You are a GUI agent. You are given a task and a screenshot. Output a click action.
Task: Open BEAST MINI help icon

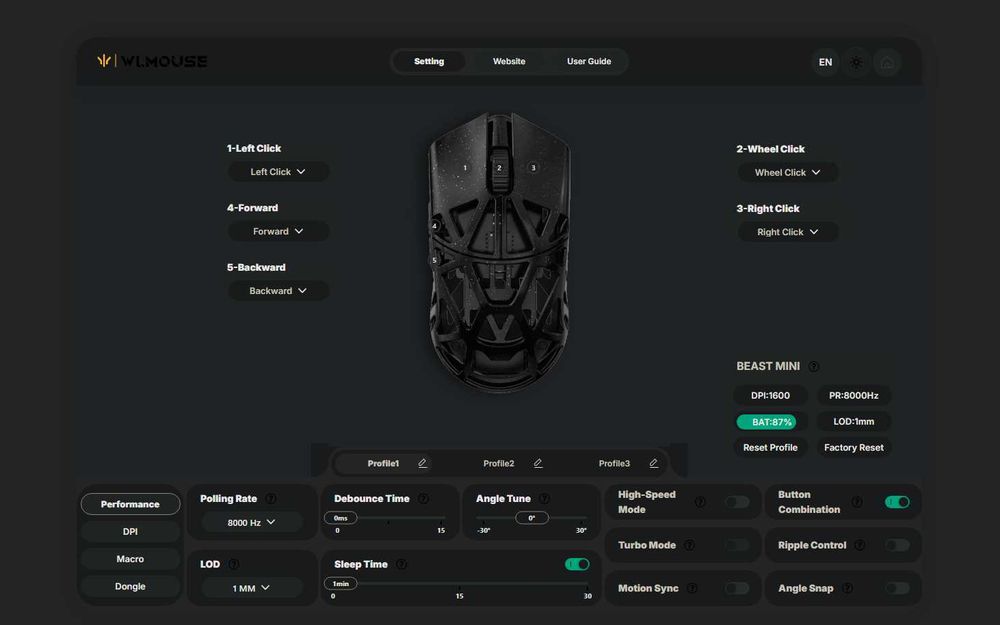(814, 367)
